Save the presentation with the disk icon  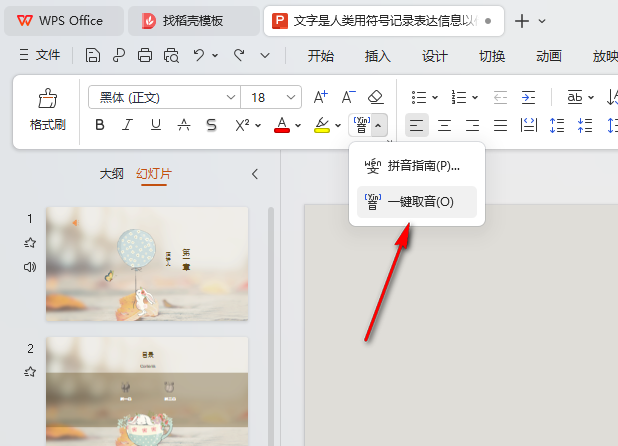pos(93,55)
